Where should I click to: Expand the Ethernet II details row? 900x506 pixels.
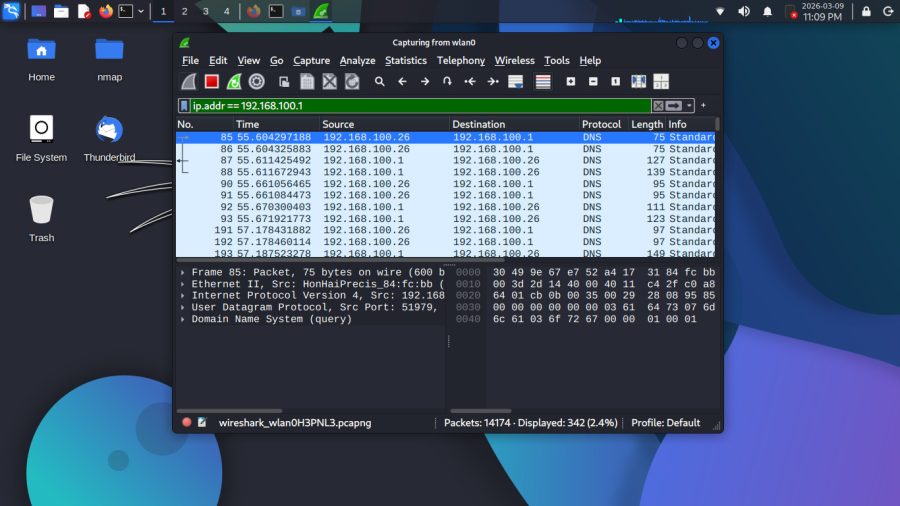pos(182,284)
